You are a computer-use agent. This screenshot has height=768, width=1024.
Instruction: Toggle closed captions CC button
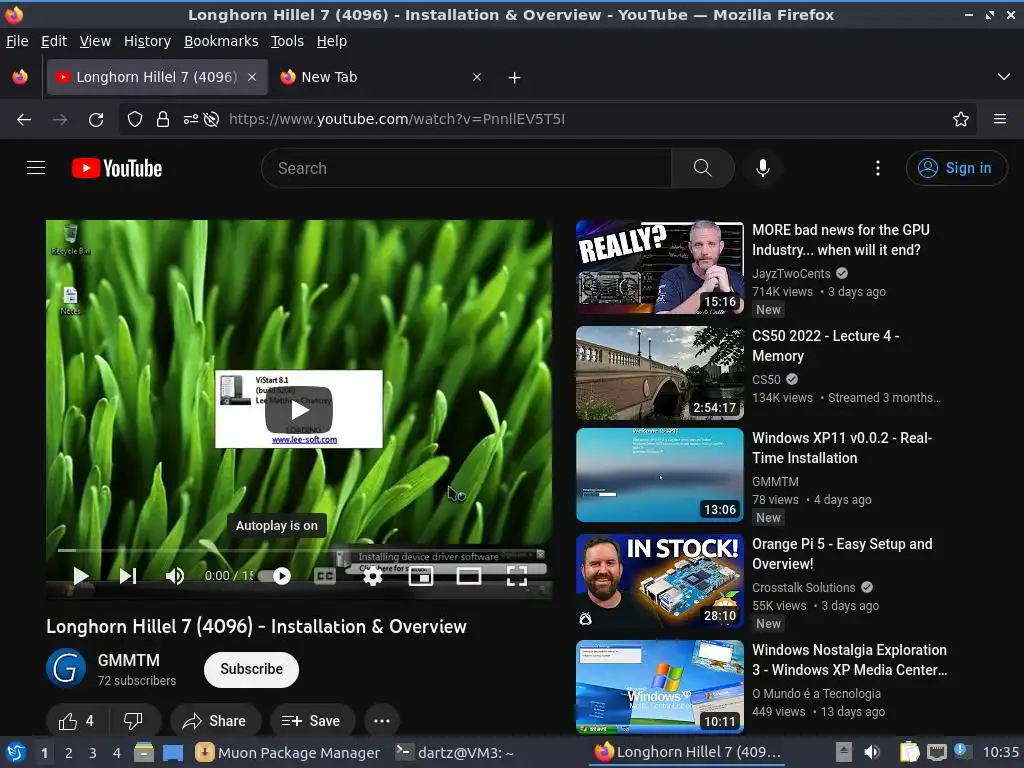pos(325,576)
